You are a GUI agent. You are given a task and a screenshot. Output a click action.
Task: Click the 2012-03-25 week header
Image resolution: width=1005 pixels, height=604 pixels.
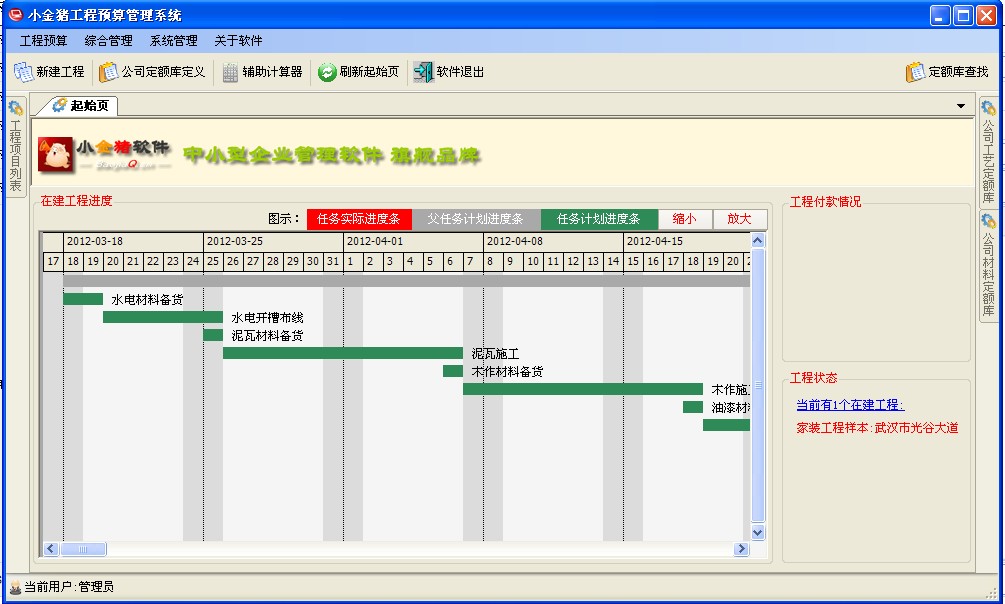point(273,242)
